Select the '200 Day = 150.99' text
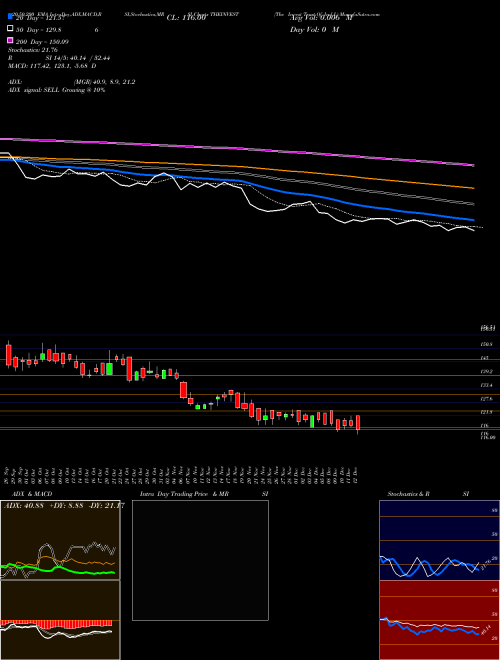The width and height of the screenshot is (500, 660). [42, 42]
